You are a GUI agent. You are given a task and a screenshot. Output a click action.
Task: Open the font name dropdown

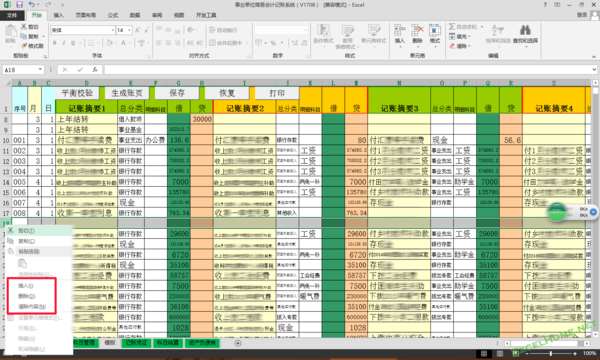click(113, 30)
